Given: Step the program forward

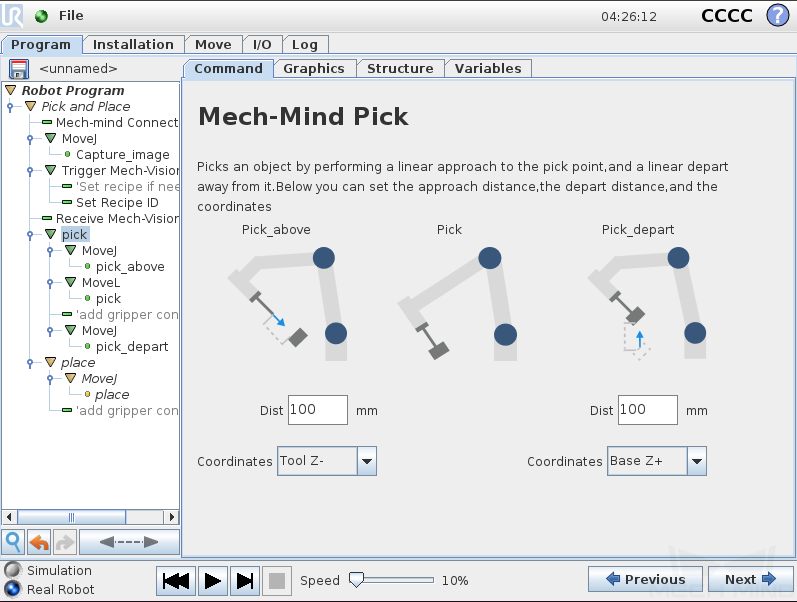Looking at the screenshot, I should 245,580.
